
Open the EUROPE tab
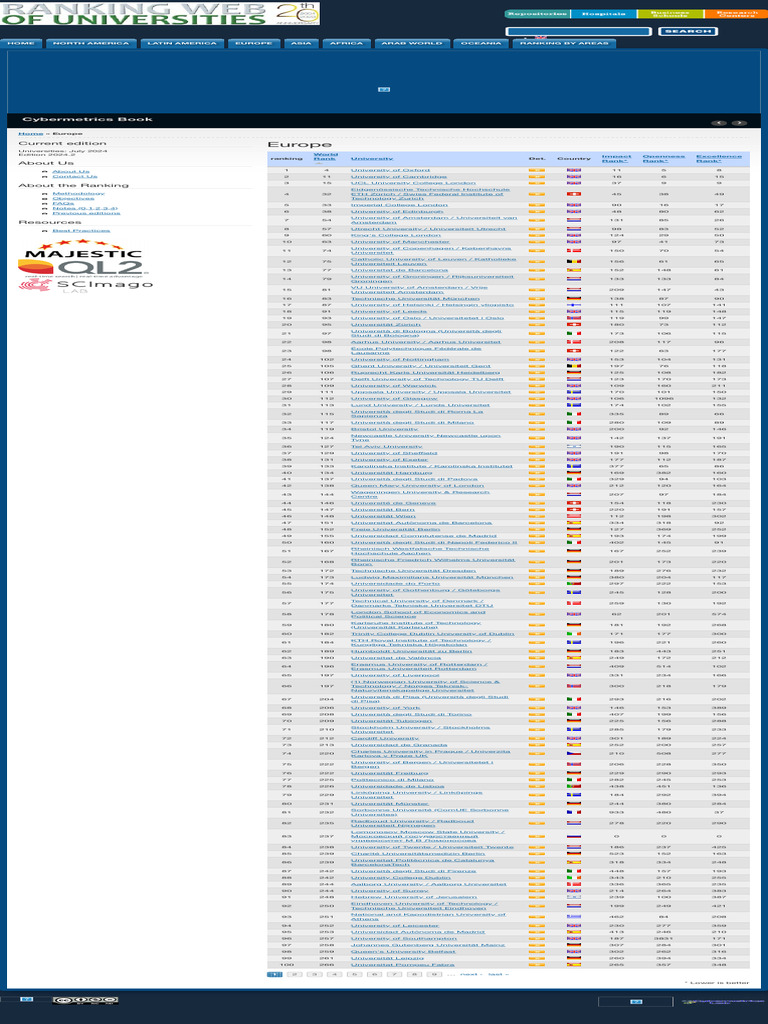point(253,43)
